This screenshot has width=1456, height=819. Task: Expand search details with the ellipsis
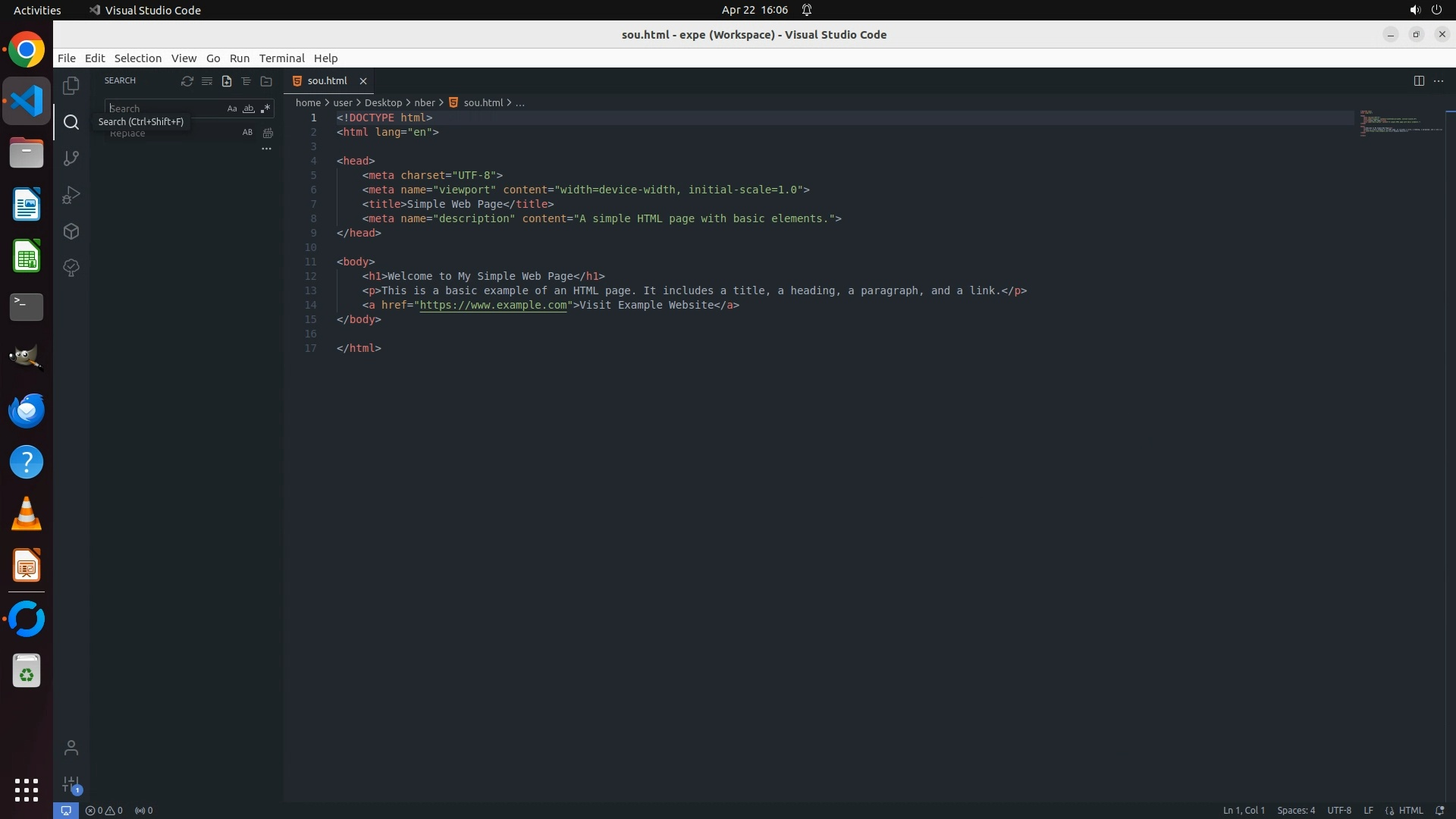(266, 149)
